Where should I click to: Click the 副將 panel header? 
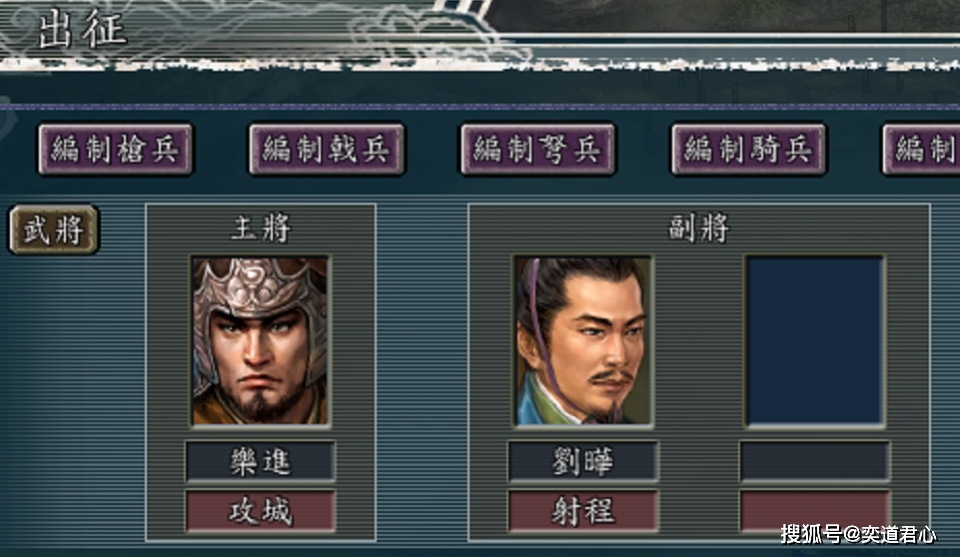699,228
